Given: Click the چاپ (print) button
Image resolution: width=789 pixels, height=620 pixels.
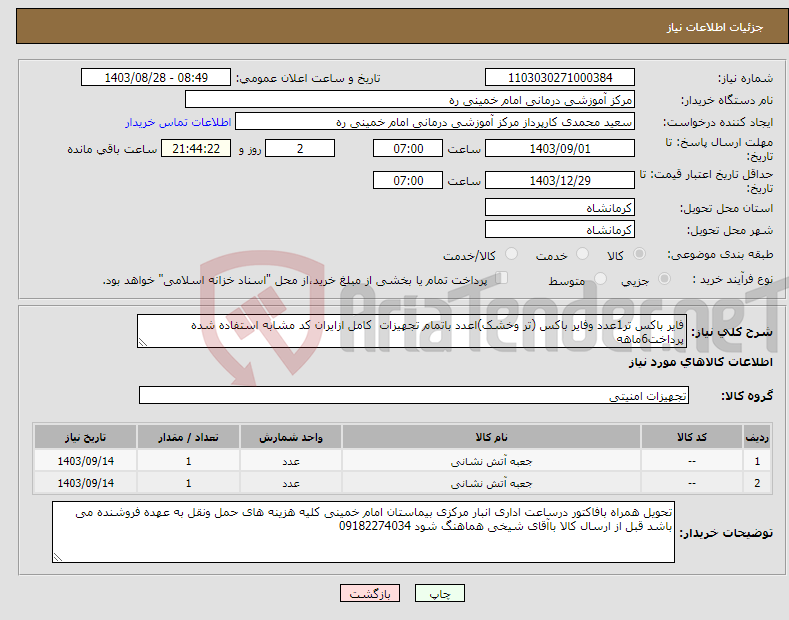Looking at the screenshot, I should (439, 593).
